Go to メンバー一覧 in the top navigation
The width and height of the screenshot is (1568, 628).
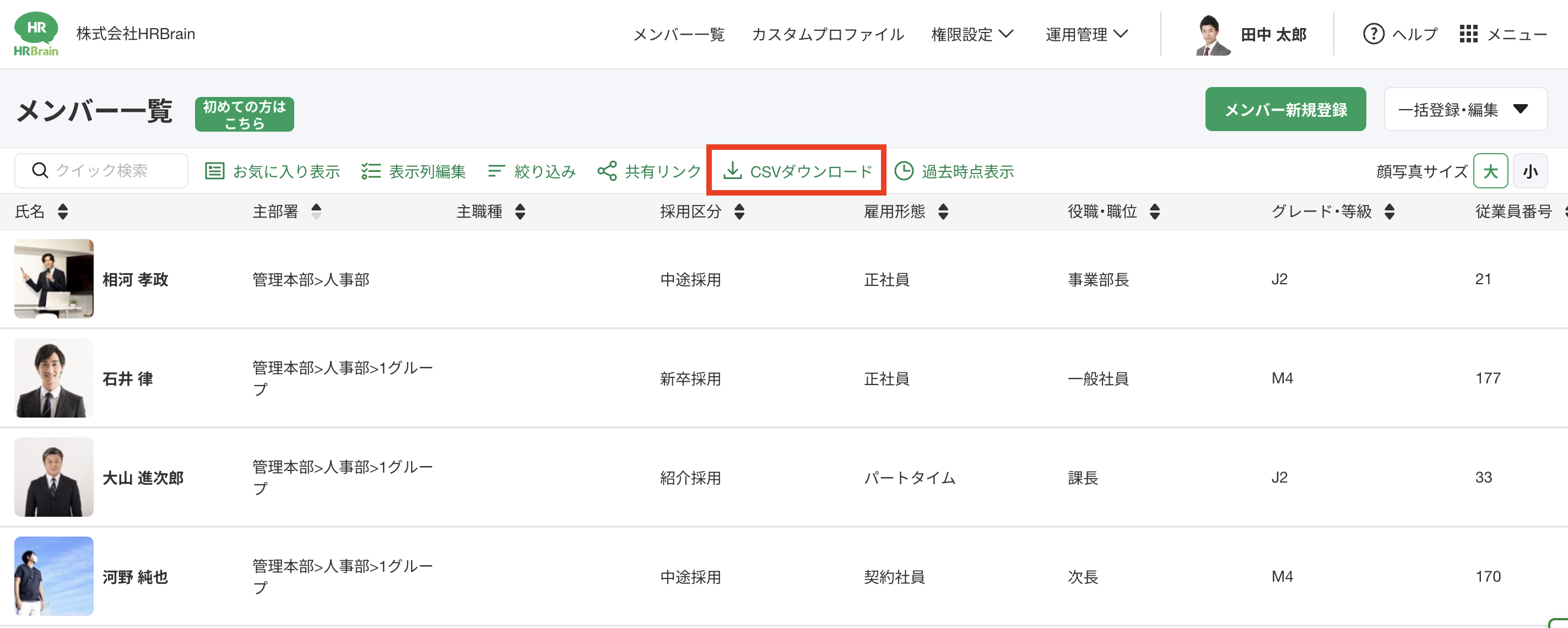coord(679,35)
